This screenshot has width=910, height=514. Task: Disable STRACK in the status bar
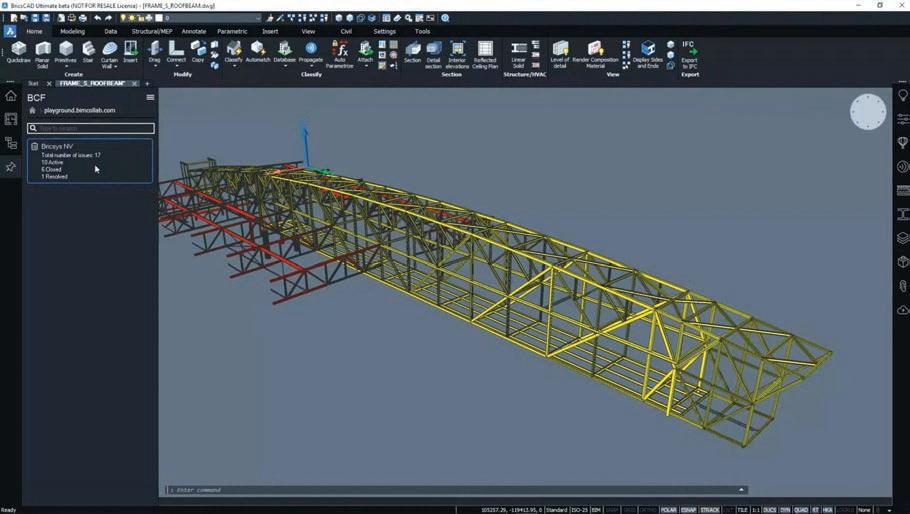710,510
